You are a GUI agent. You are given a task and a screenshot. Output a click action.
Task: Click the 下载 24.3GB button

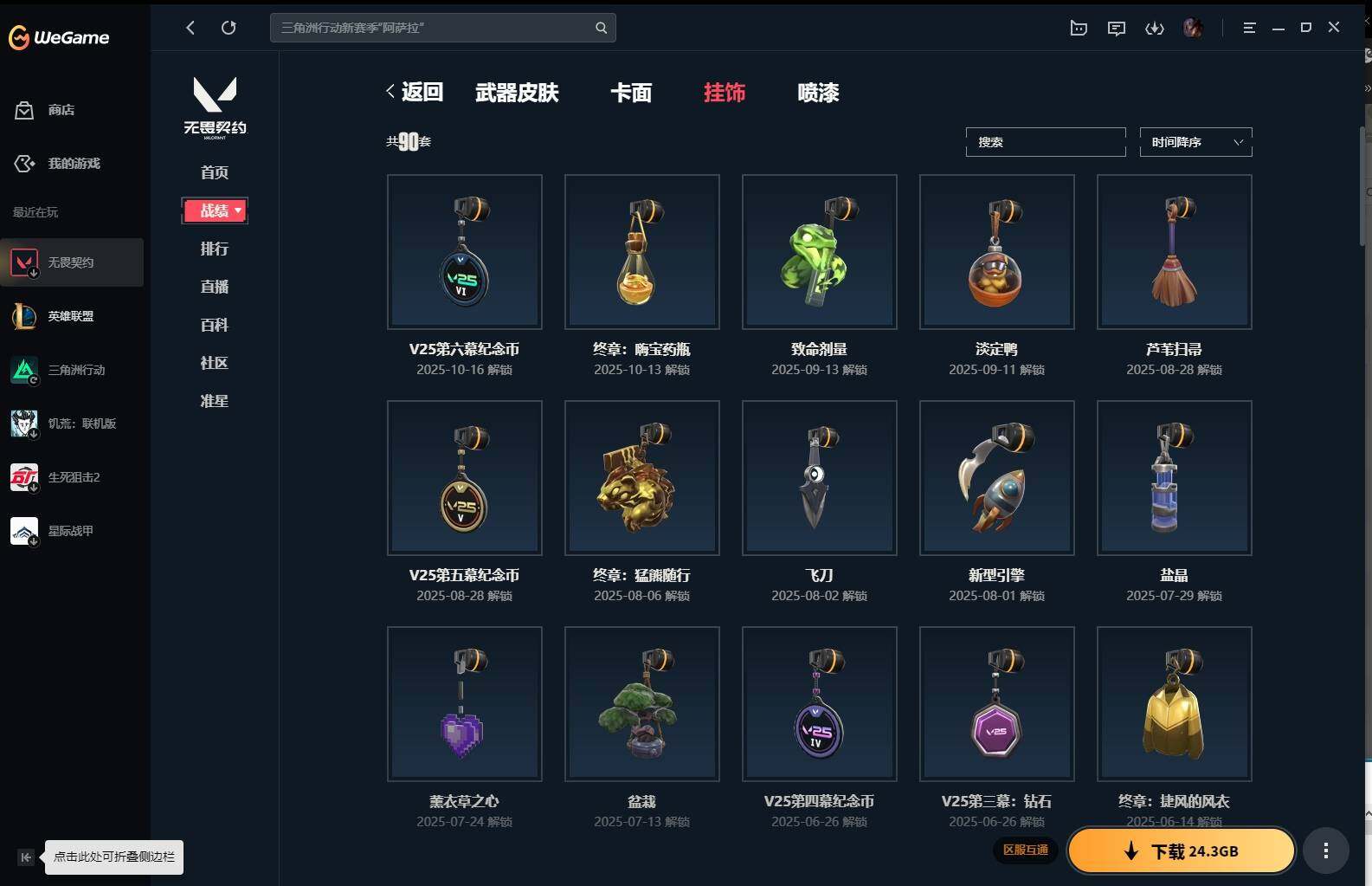click(1182, 850)
